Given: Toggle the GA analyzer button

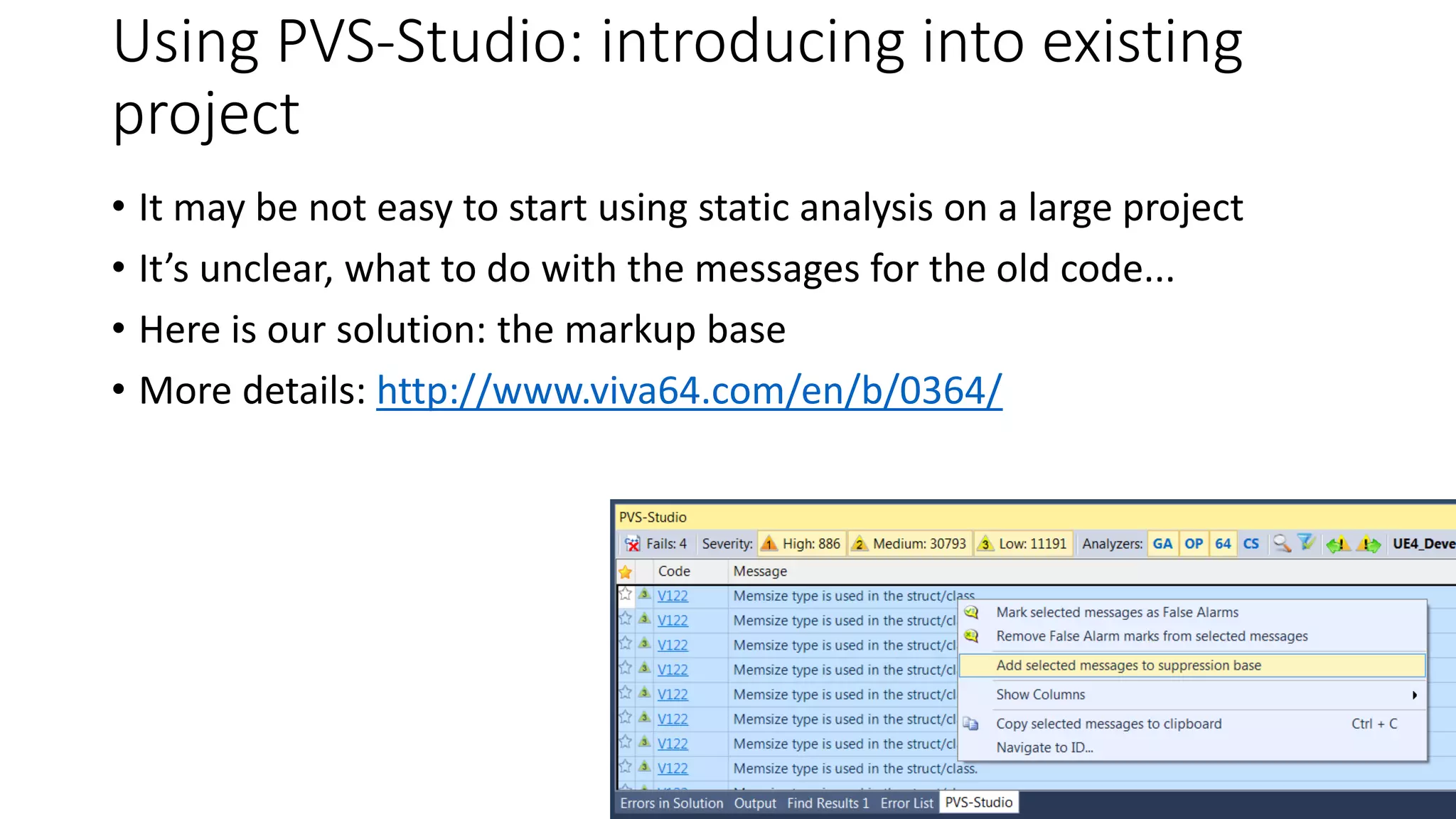Looking at the screenshot, I should click(x=1162, y=544).
